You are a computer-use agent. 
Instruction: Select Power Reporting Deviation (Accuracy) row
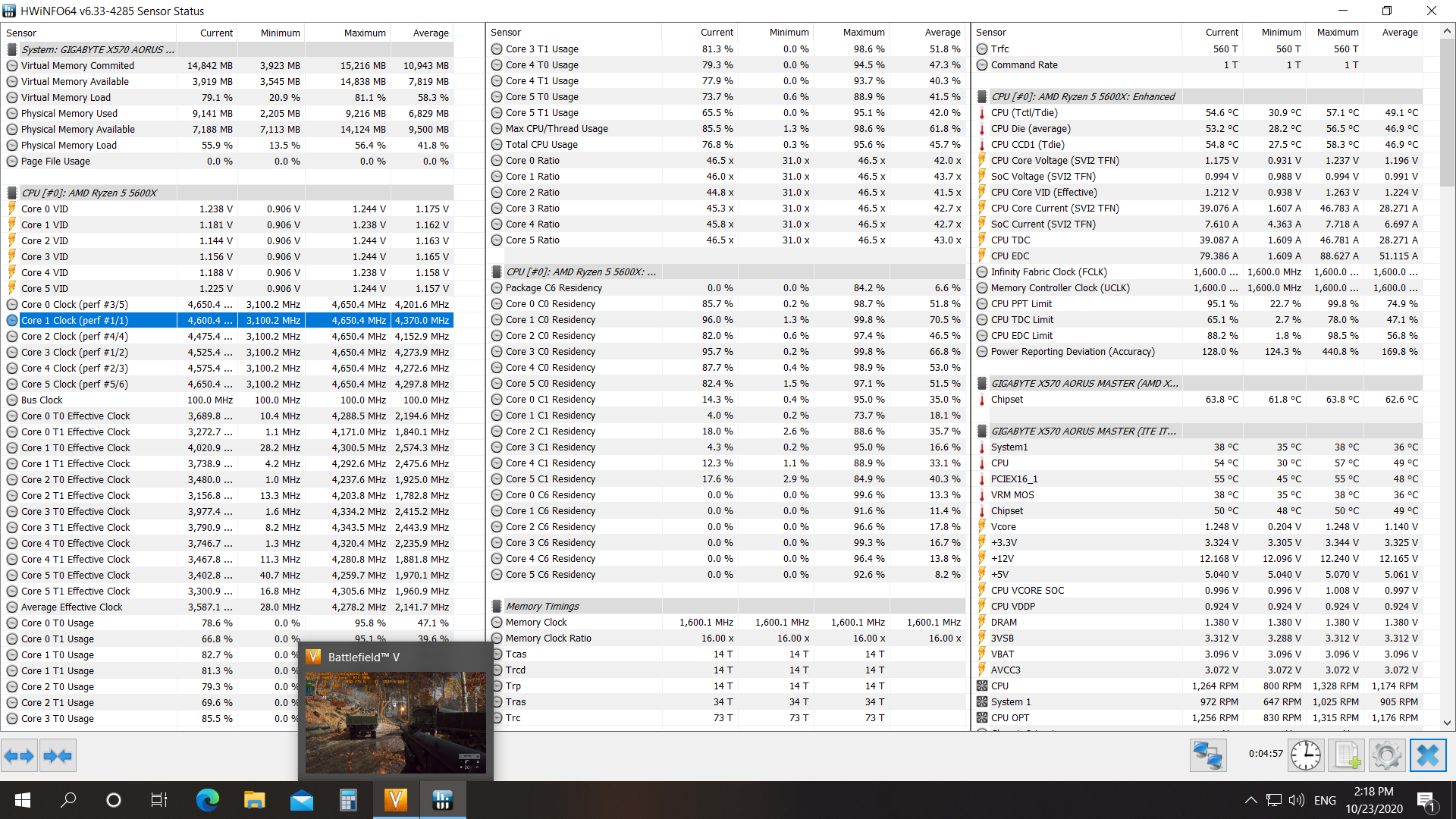tap(1198, 351)
